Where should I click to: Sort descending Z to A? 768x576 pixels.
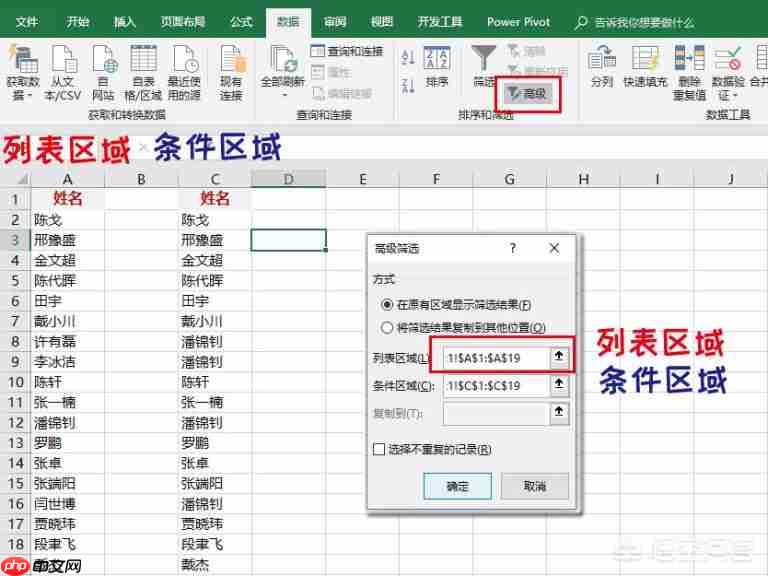click(408, 86)
